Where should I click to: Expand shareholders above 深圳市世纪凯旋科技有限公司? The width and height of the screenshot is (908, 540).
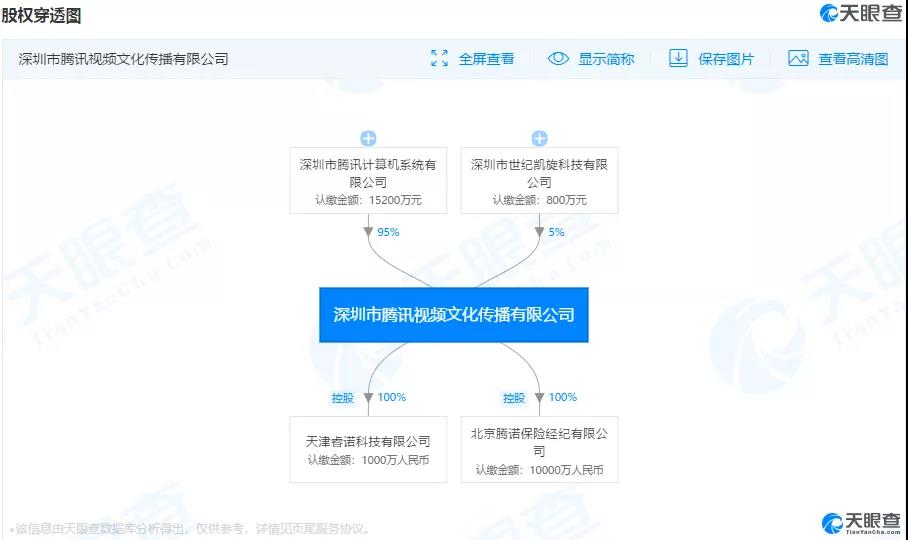pyautogui.click(x=539, y=138)
